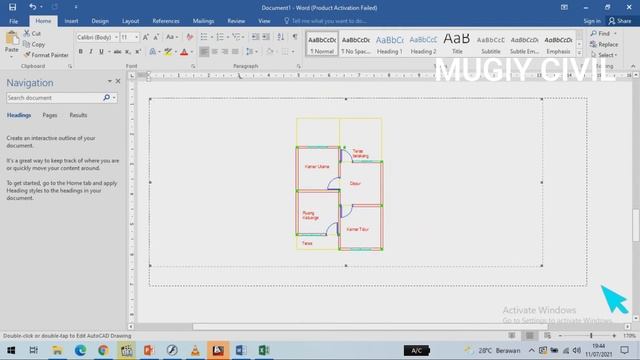Toggle italic formatting
The width and height of the screenshot is (640, 360).
pyautogui.click(x=91, y=52)
